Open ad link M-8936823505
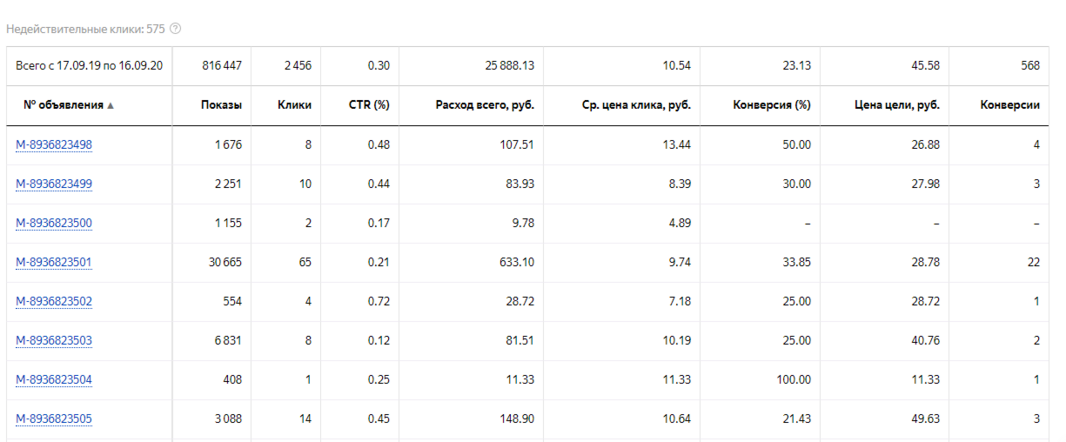Viewport: 1066px width, 442px height. coord(54,419)
